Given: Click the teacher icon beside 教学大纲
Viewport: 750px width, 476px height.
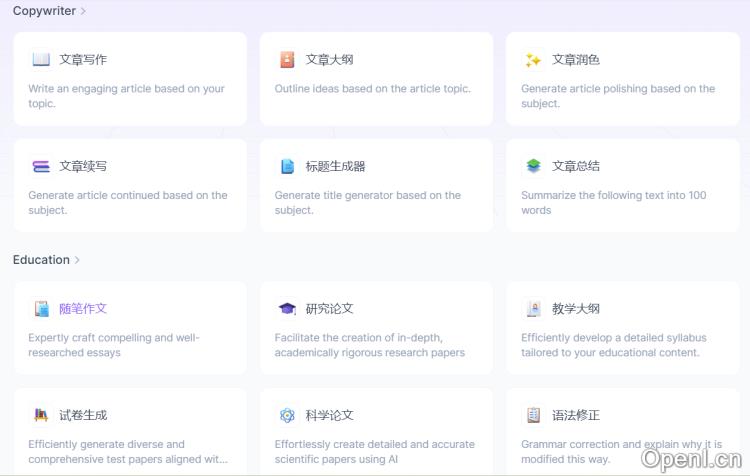Looking at the screenshot, I should 534,309.
